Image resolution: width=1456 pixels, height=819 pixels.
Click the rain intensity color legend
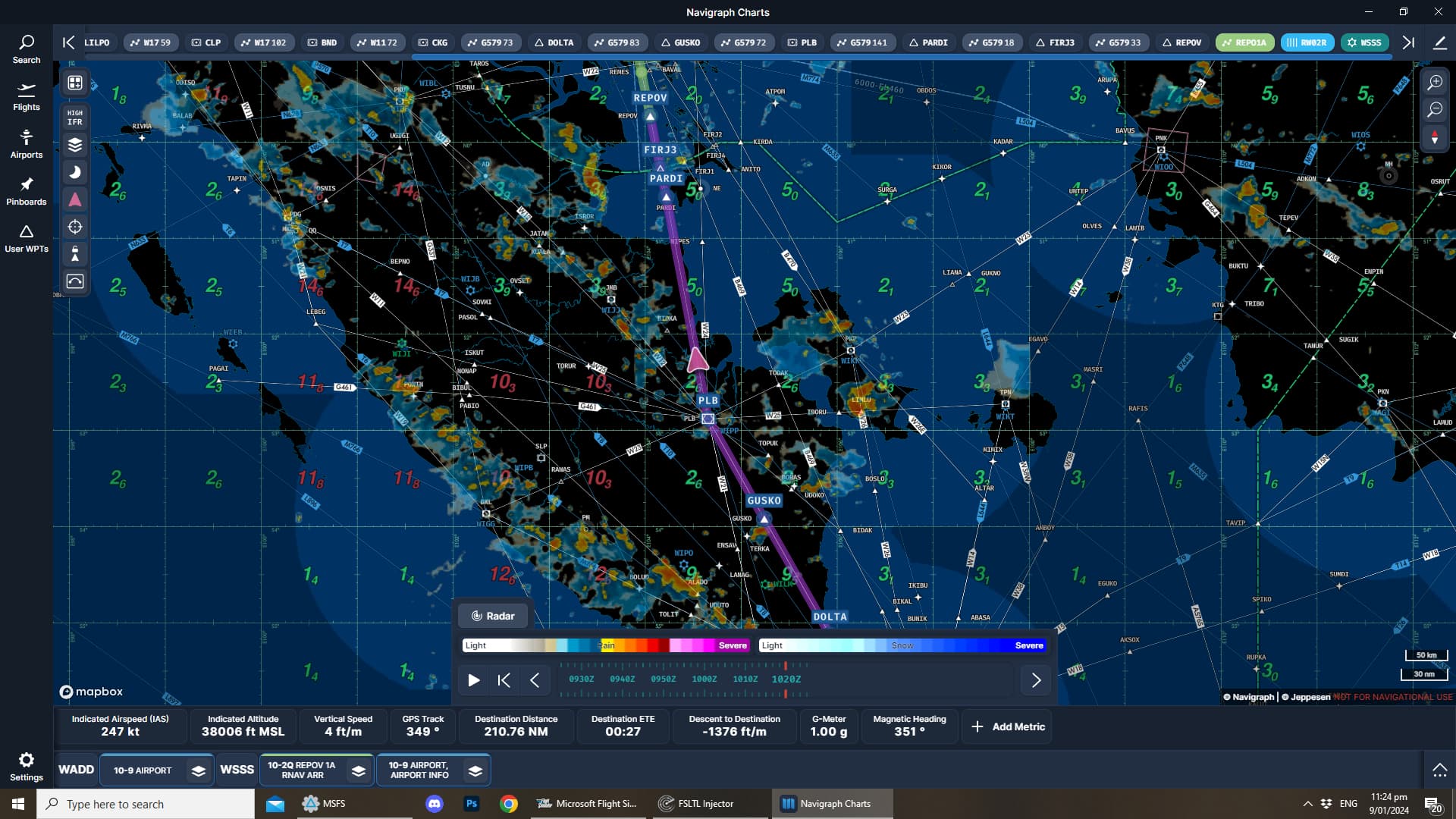click(x=606, y=645)
